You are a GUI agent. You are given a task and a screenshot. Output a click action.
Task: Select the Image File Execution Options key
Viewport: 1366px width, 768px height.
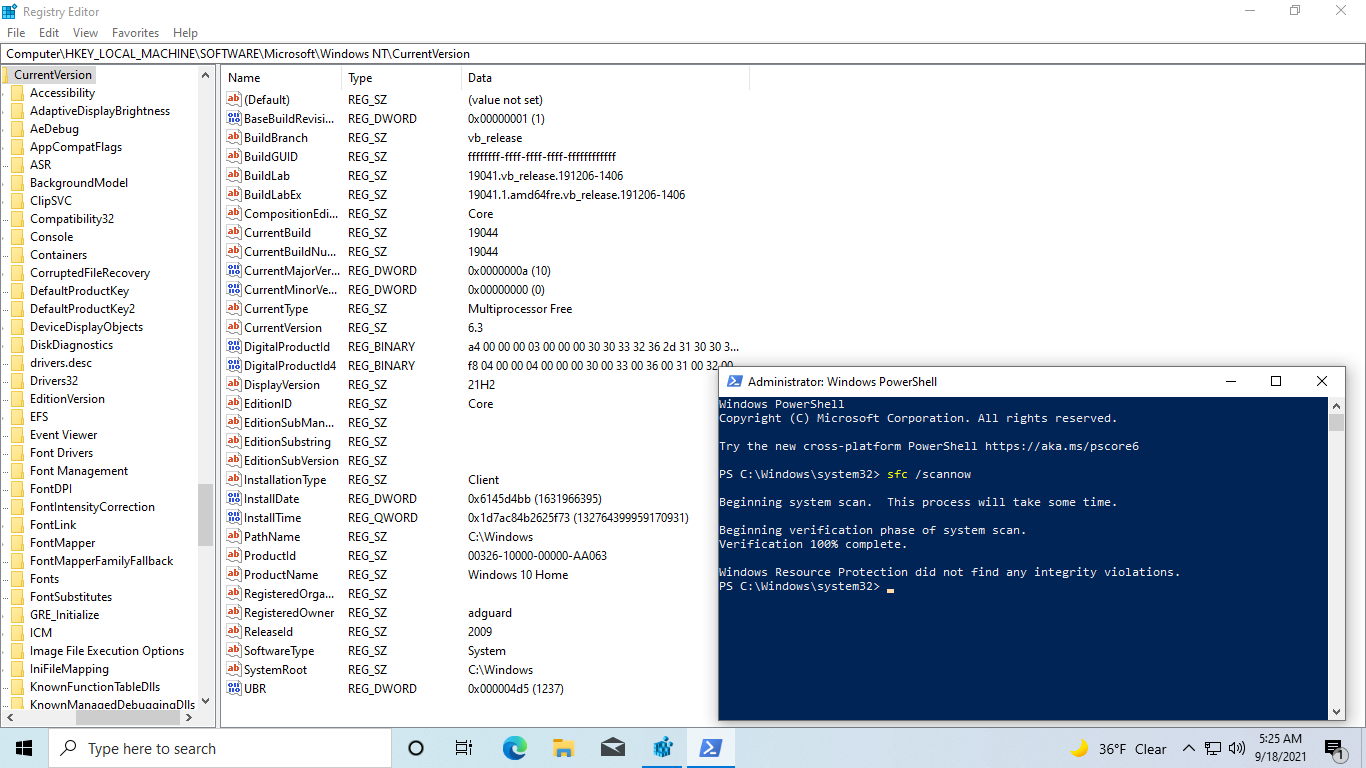(107, 651)
